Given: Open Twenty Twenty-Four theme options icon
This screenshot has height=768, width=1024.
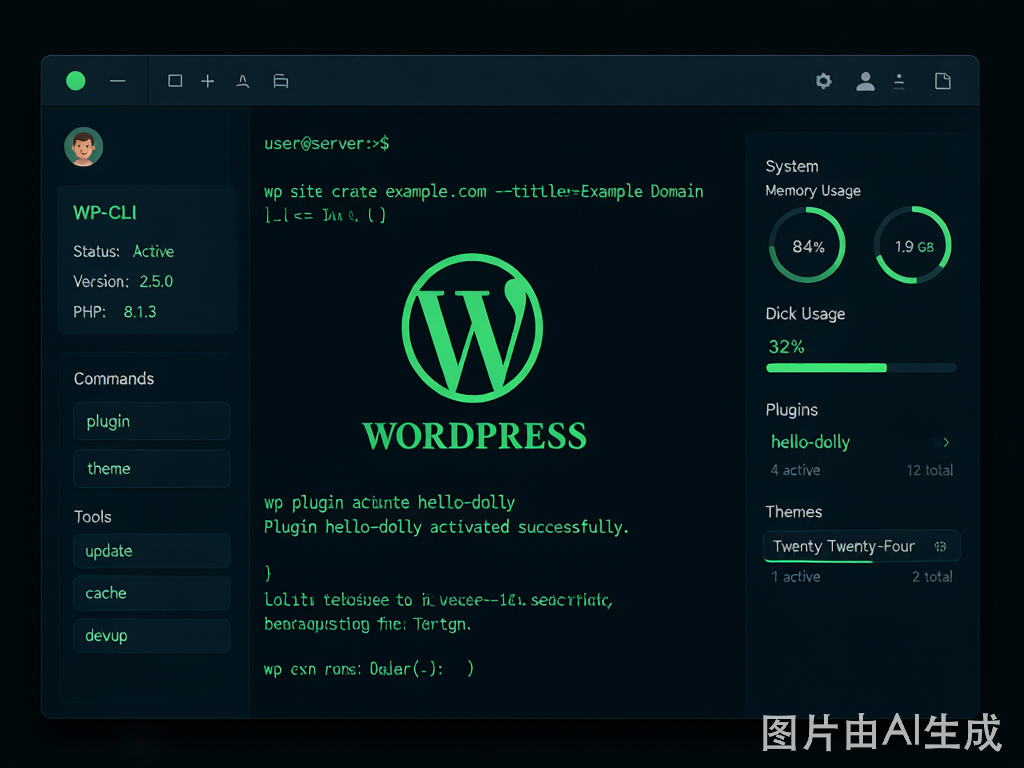Looking at the screenshot, I should (940, 547).
